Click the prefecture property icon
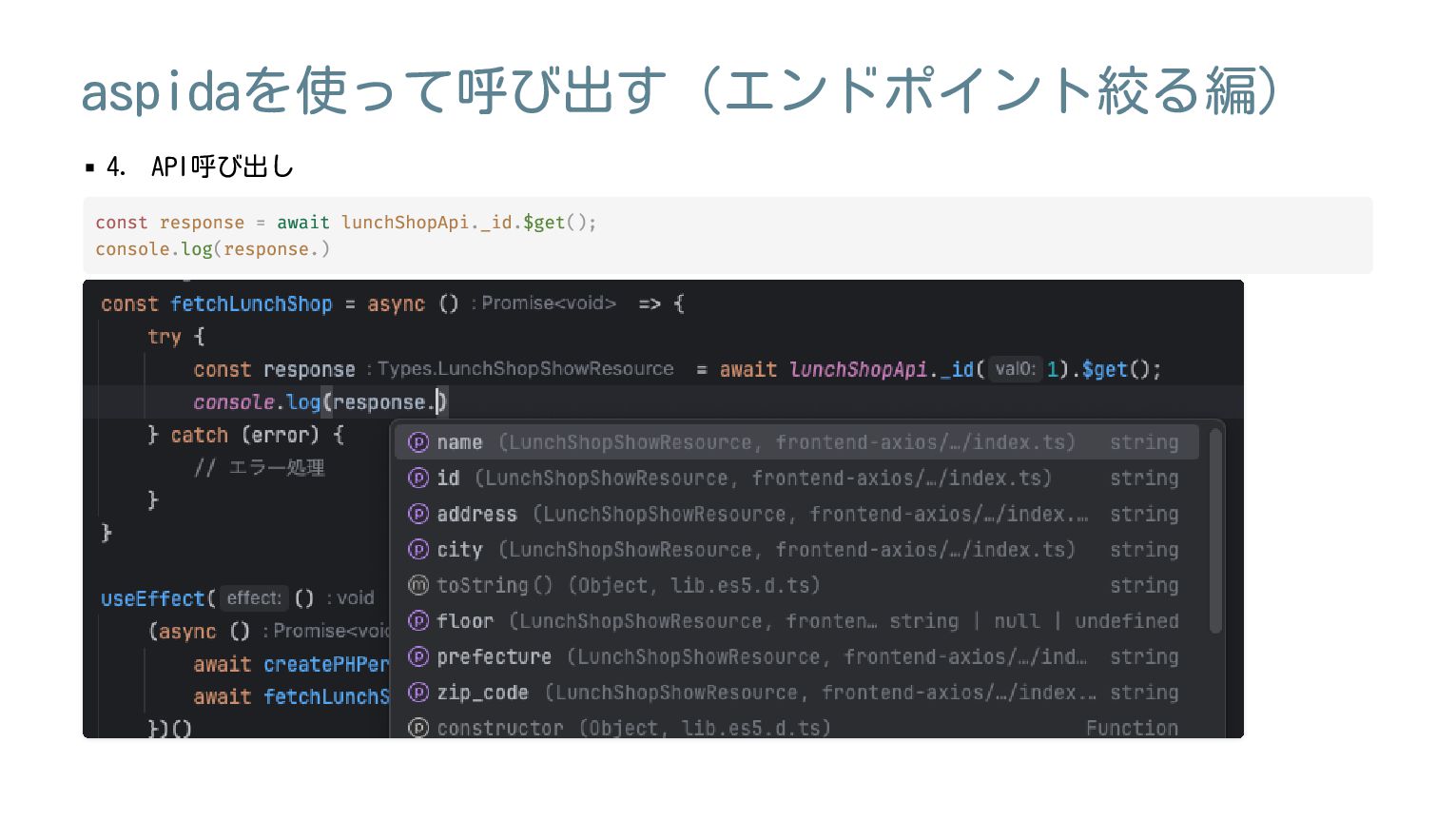Viewport: 1456px width, 821px height. tap(417, 656)
